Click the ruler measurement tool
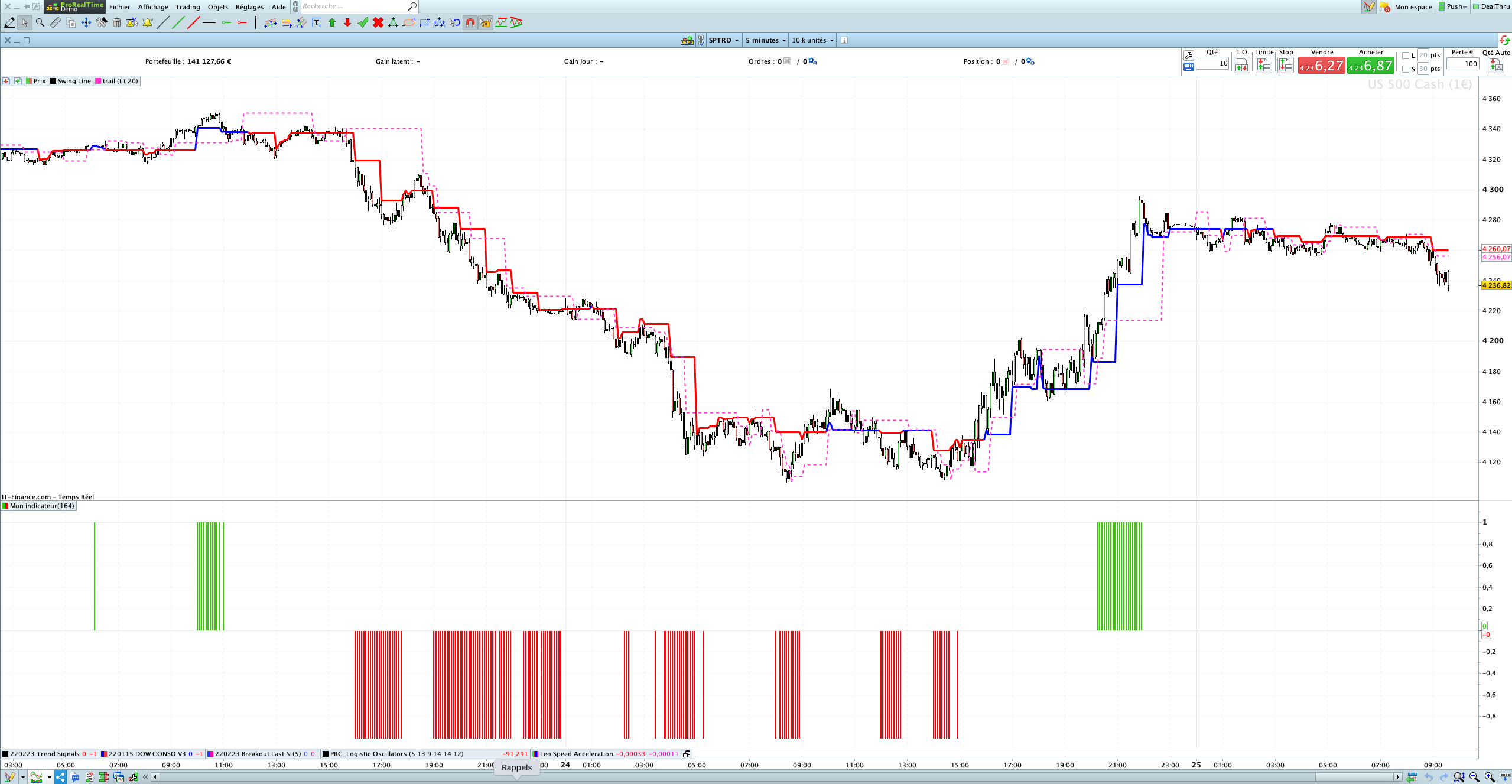 click(x=55, y=22)
